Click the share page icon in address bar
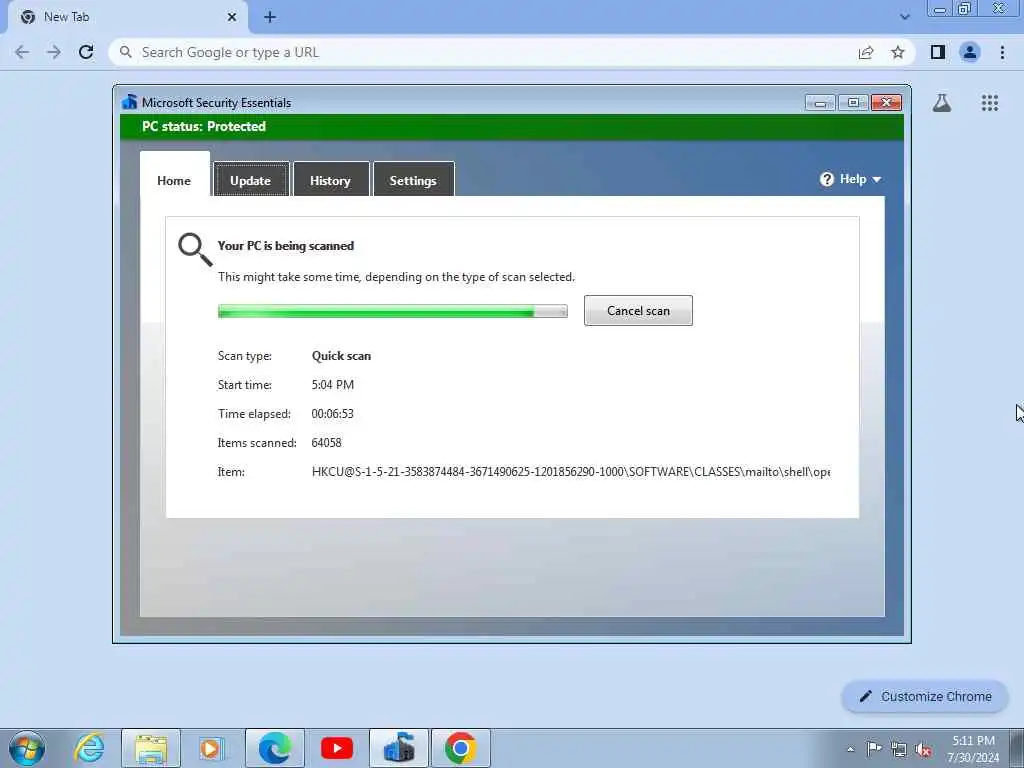The height and width of the screenshot is (768, 1024). click(x=866, y=52)
